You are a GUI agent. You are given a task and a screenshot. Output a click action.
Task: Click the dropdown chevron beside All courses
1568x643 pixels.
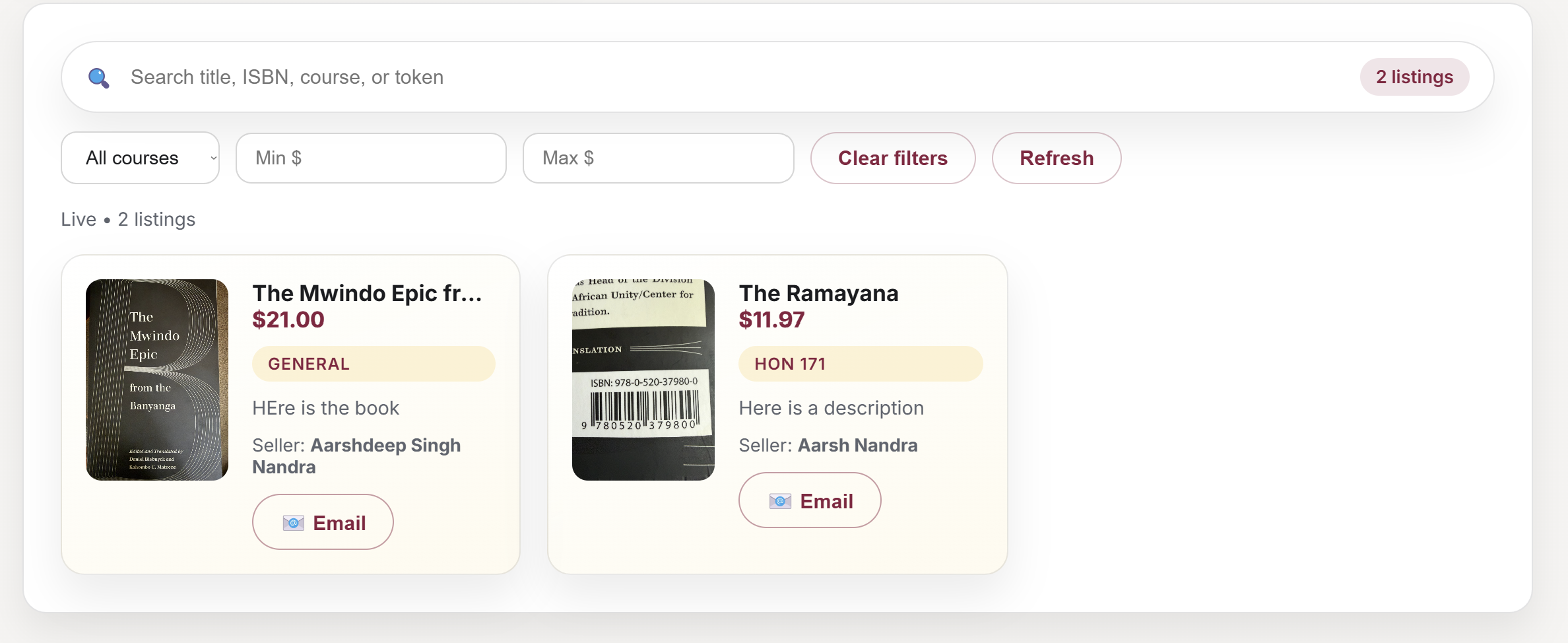click(213, 158)
